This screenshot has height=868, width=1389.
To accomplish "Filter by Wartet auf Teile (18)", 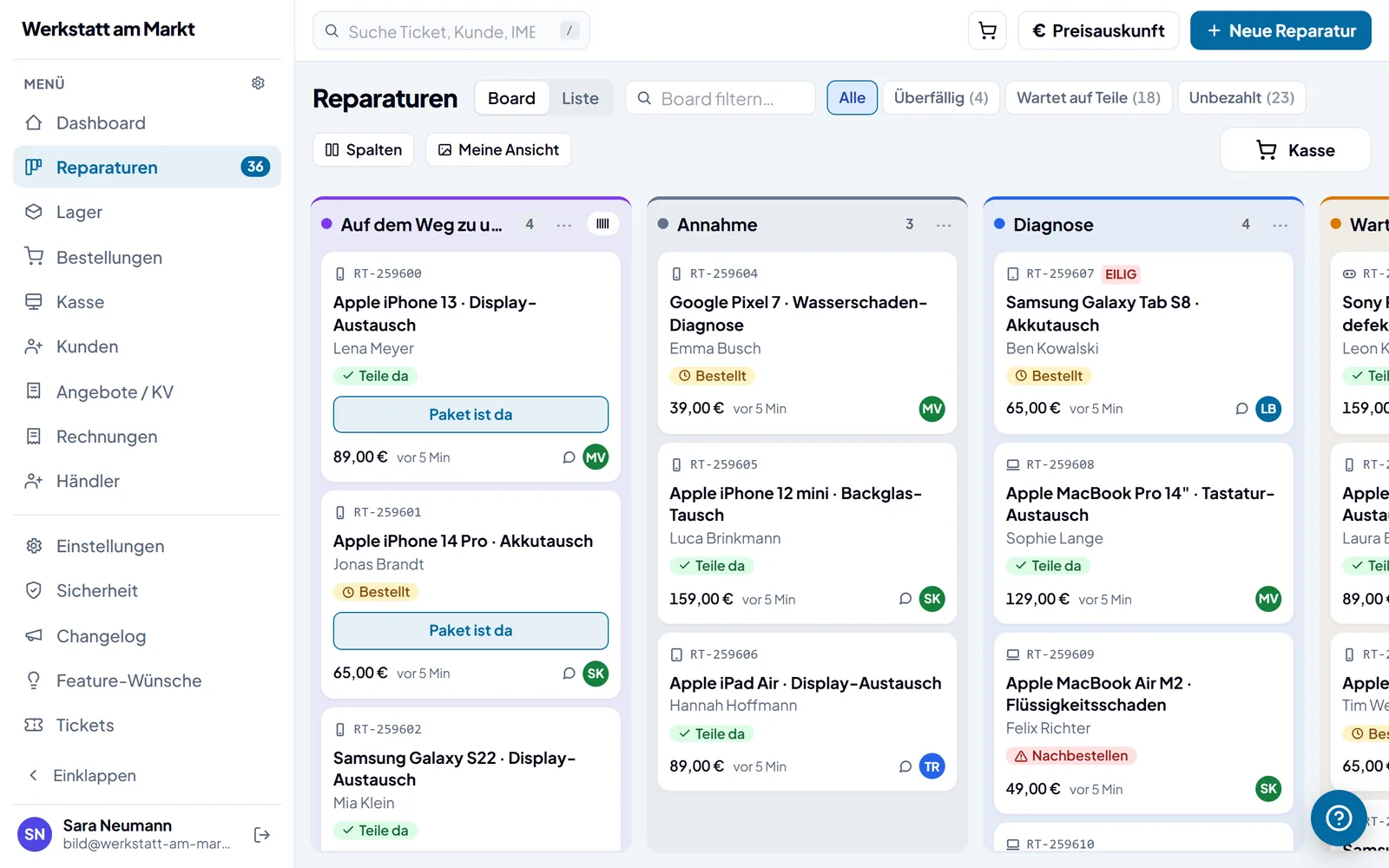I will tap(1089, 98).
